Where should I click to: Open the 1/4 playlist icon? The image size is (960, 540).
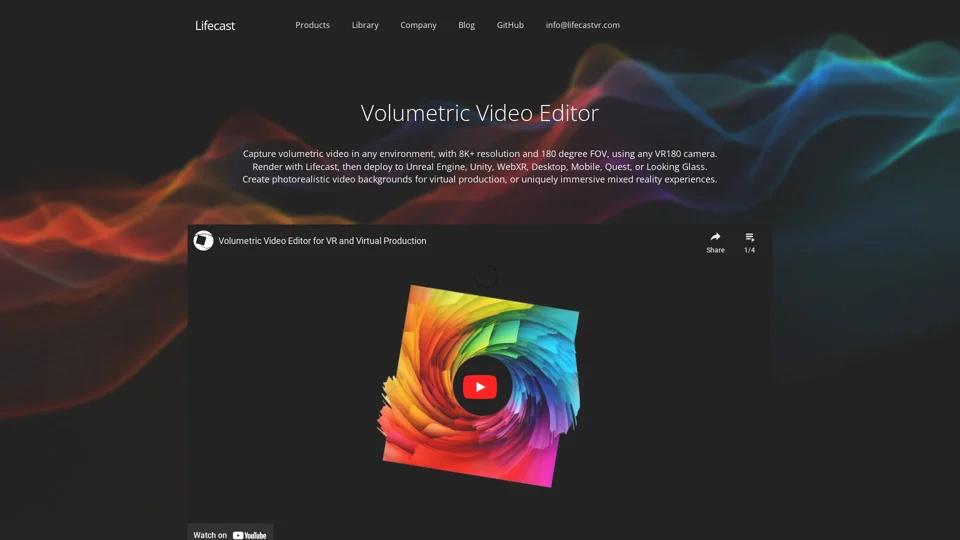click(749, 238)
